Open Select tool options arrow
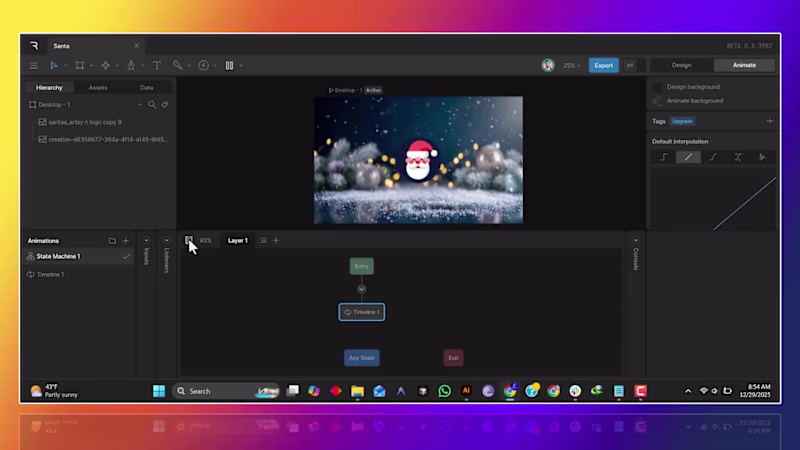This screenshot has width=800, height=450. pos(65,66)
